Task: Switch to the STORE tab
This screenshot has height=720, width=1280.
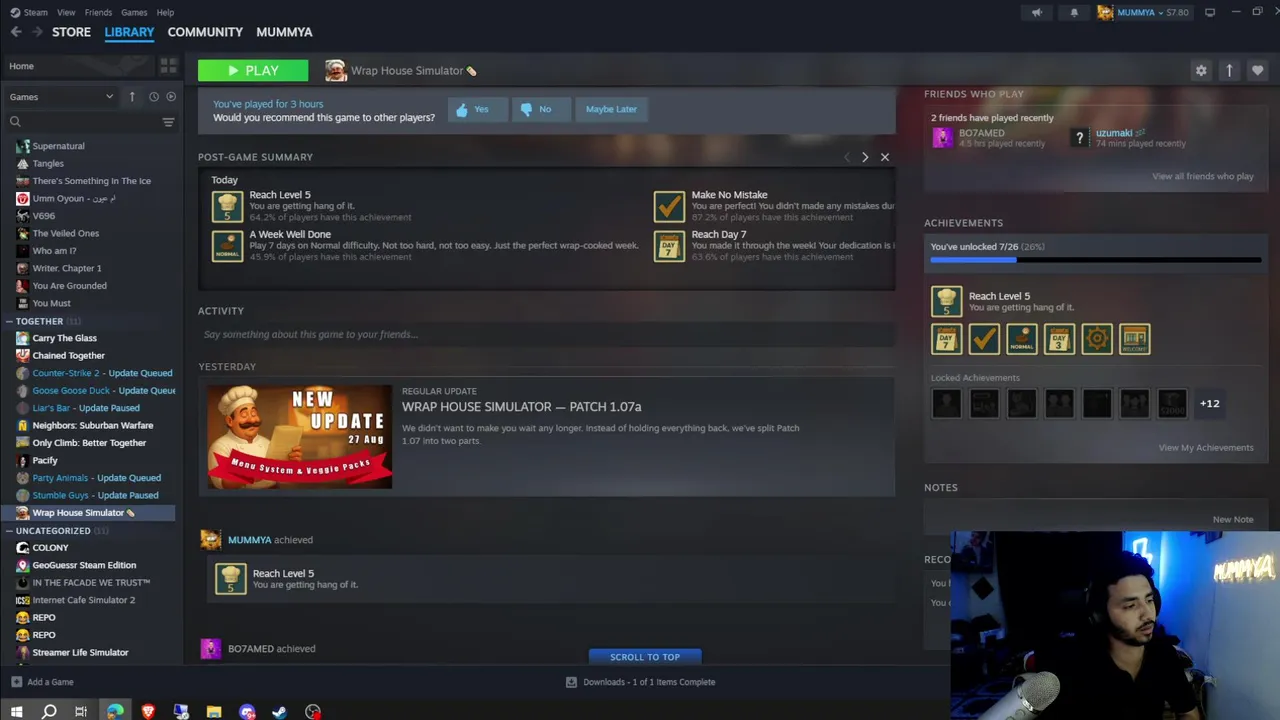Action: pos(71,32)
